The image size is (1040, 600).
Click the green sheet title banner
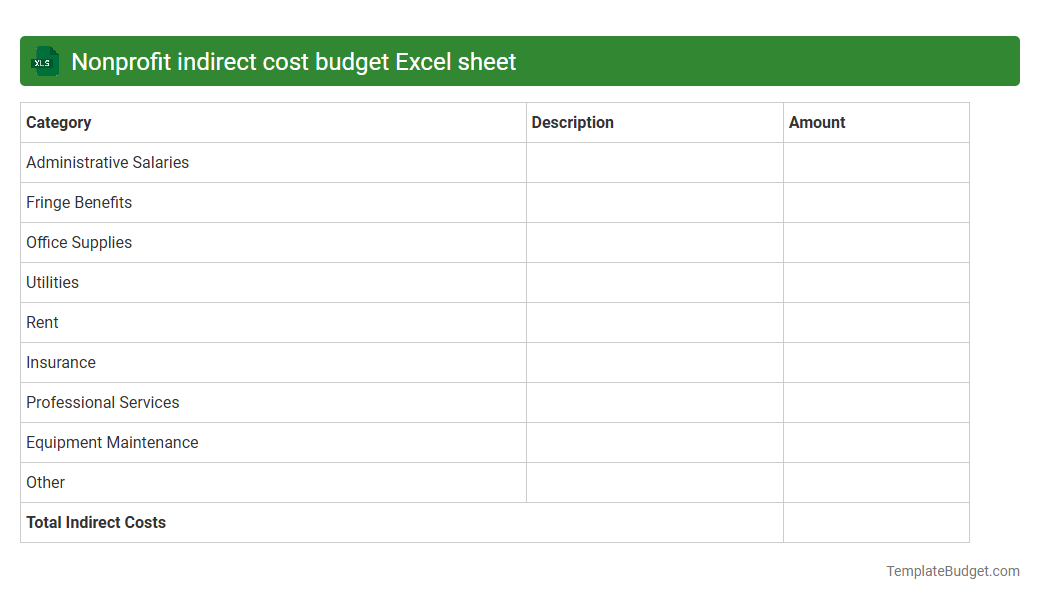[x=520, y=61]
